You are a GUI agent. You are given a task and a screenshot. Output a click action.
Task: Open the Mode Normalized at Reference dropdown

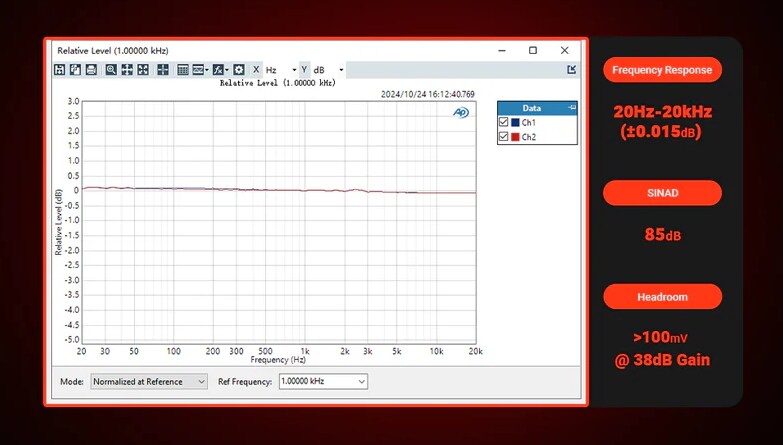click(149, 382)
